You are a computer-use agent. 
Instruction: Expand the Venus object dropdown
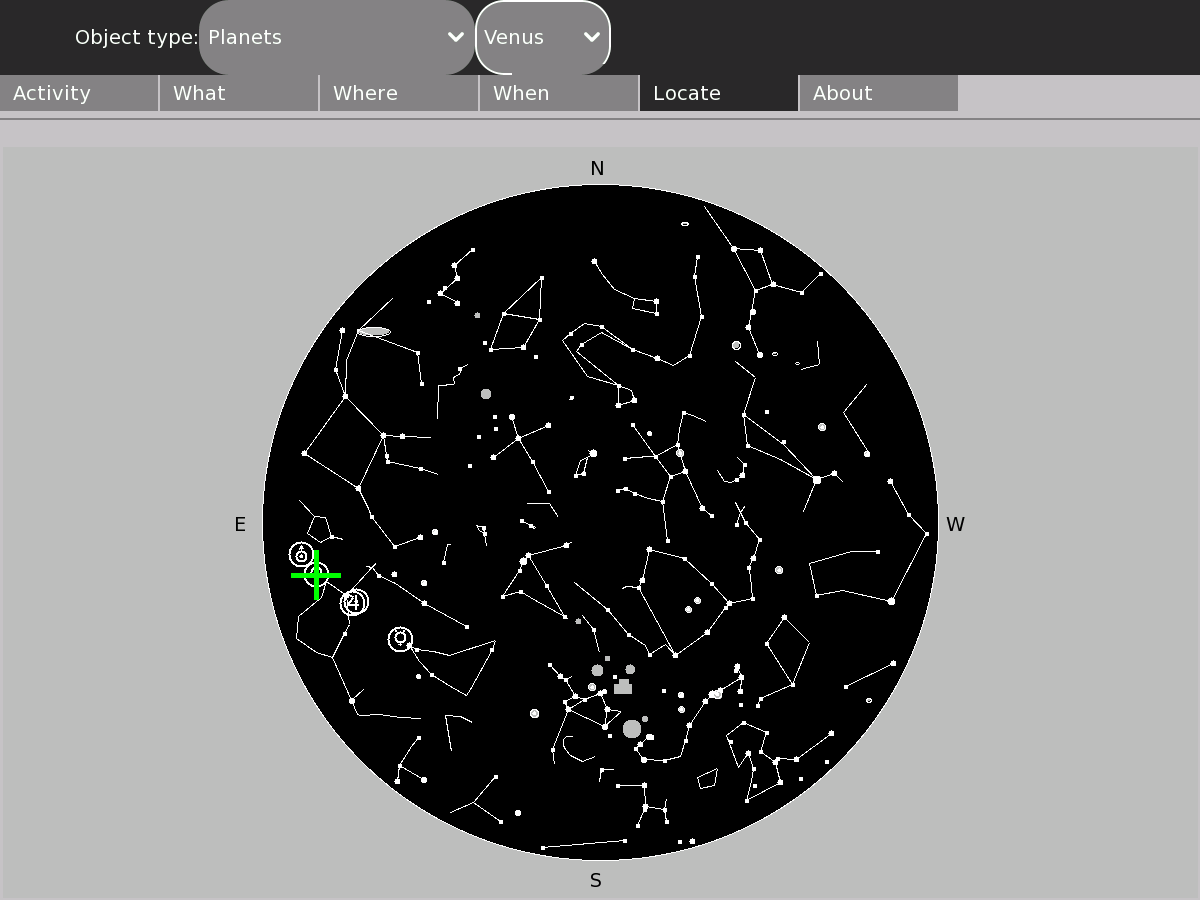point(542,37)
